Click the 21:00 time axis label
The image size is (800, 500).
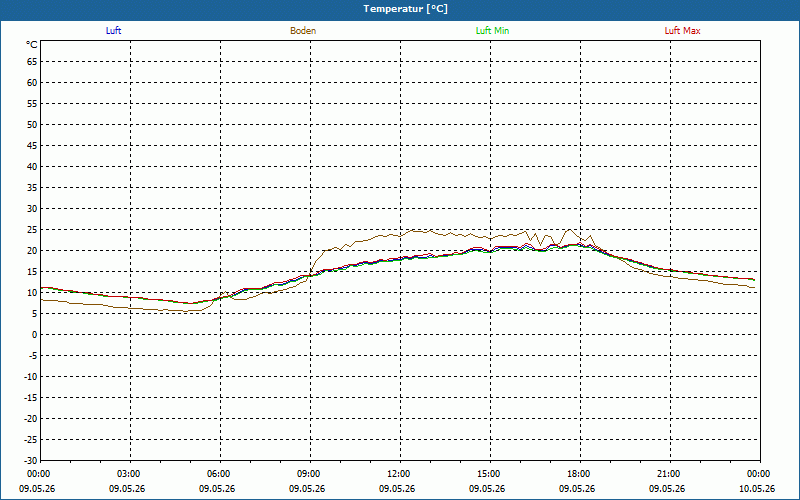pos(668,474)
